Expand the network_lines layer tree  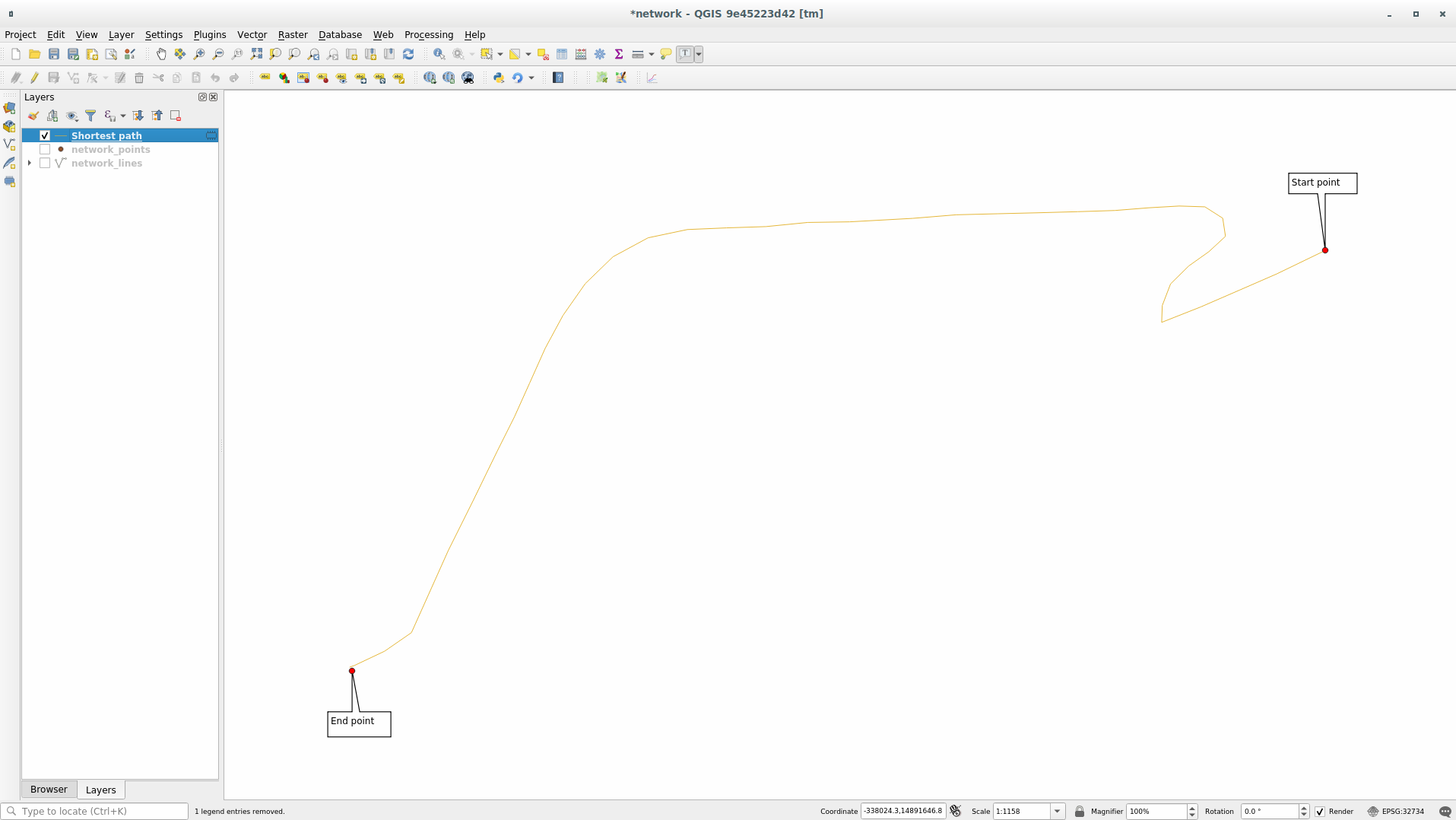pos(30,164)
